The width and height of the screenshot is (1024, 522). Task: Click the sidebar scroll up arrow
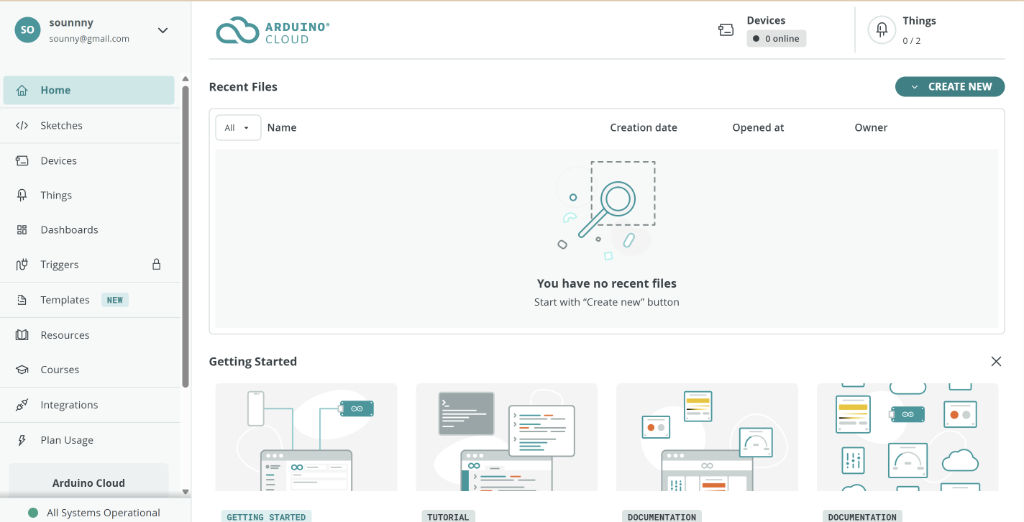(x=185, y=79)
